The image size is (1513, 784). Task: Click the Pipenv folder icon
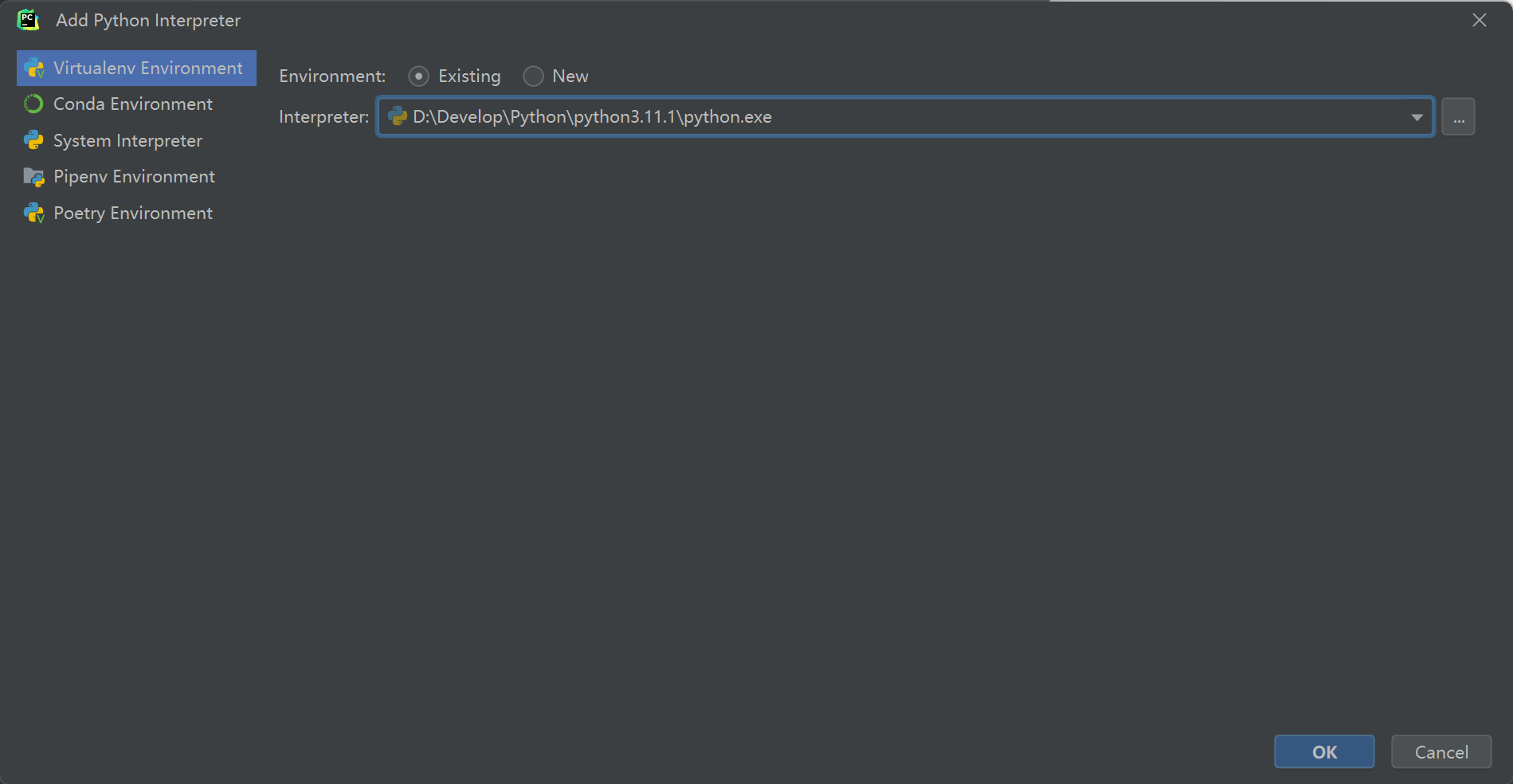pyautogui.click(x=33, y=177)
